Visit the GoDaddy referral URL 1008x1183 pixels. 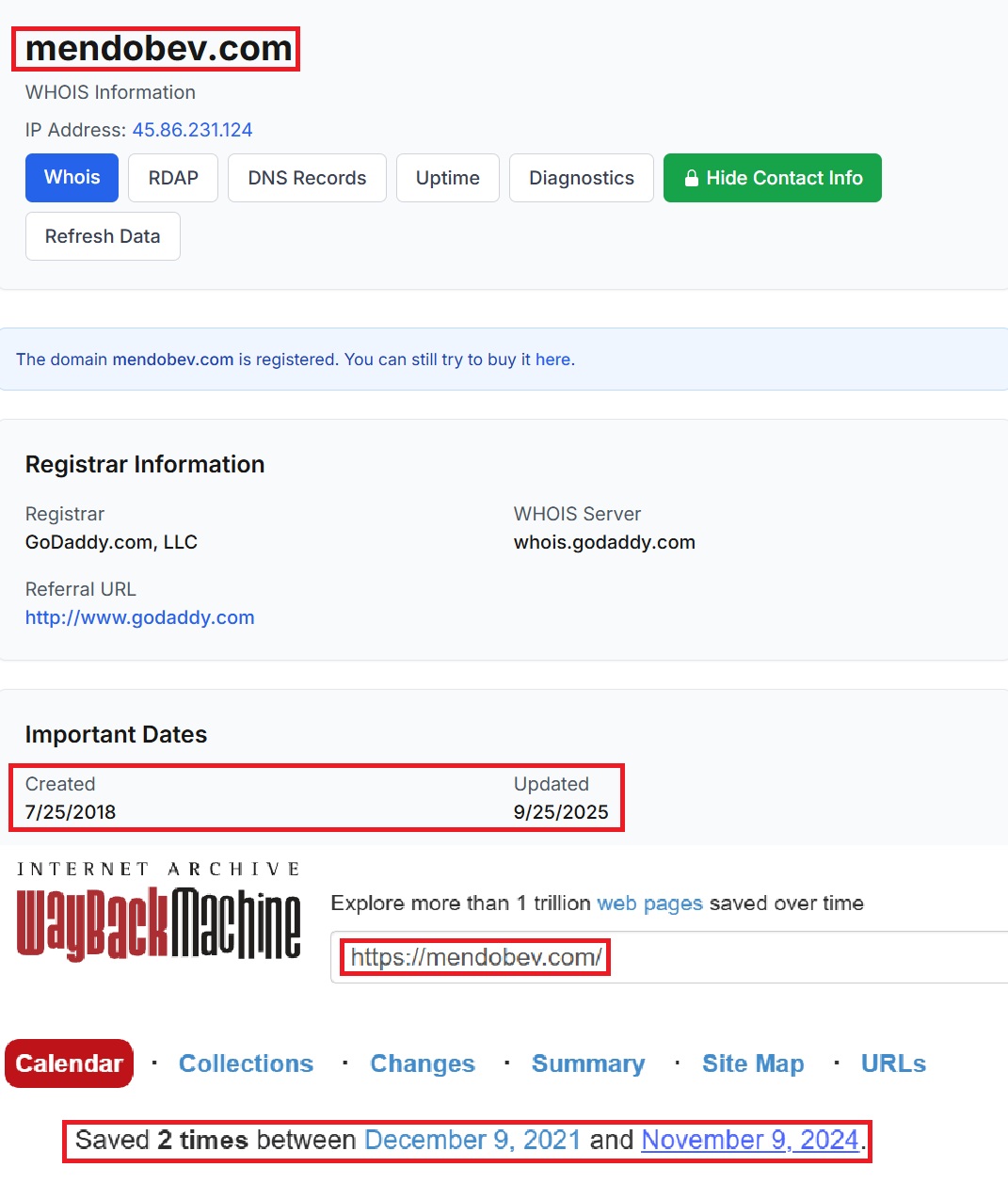(139, 617)
